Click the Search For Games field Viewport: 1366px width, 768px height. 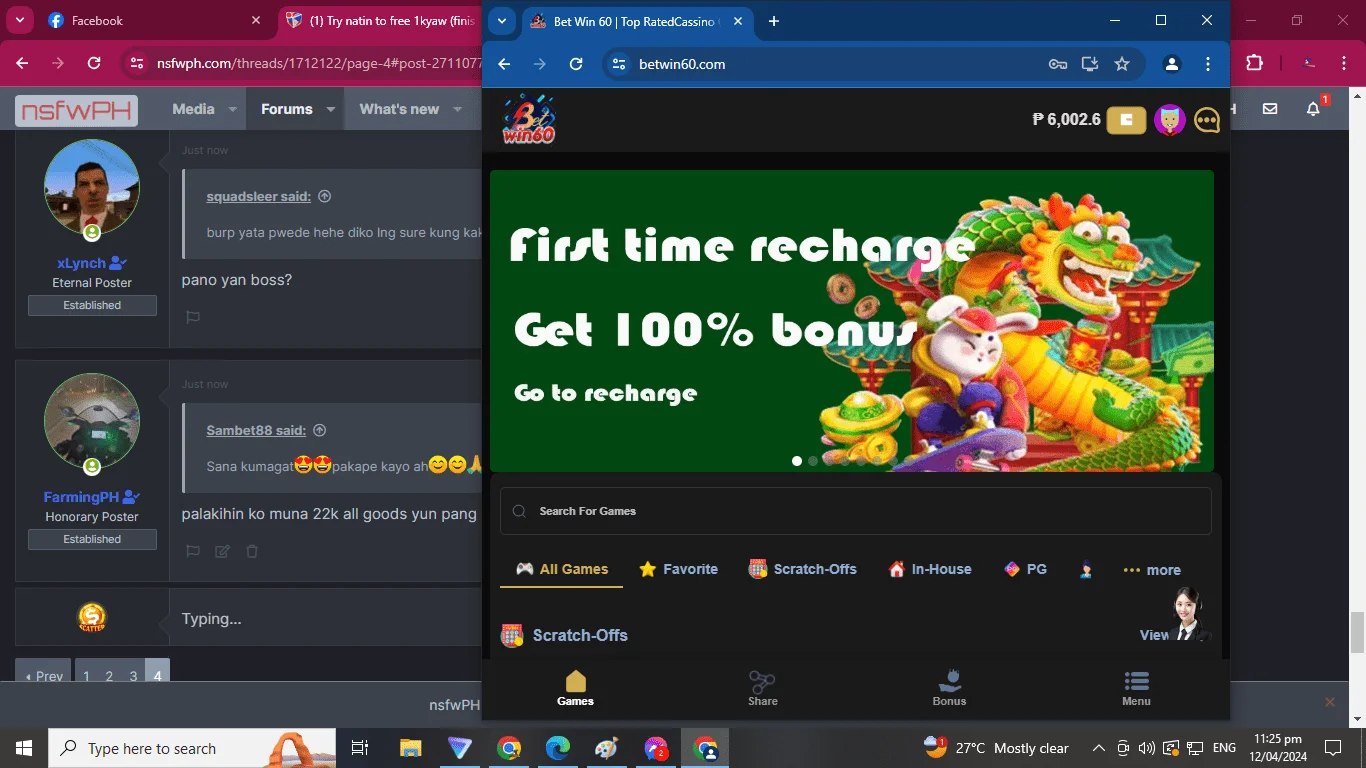pyautogui.click(x=856, y=511)
